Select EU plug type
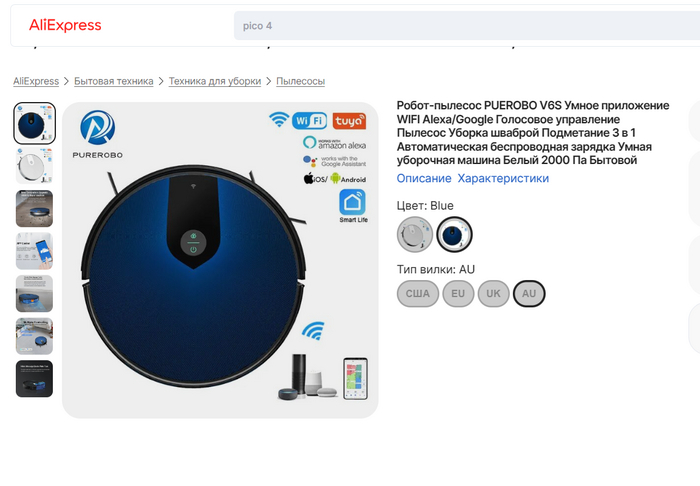 coord(458,294)
